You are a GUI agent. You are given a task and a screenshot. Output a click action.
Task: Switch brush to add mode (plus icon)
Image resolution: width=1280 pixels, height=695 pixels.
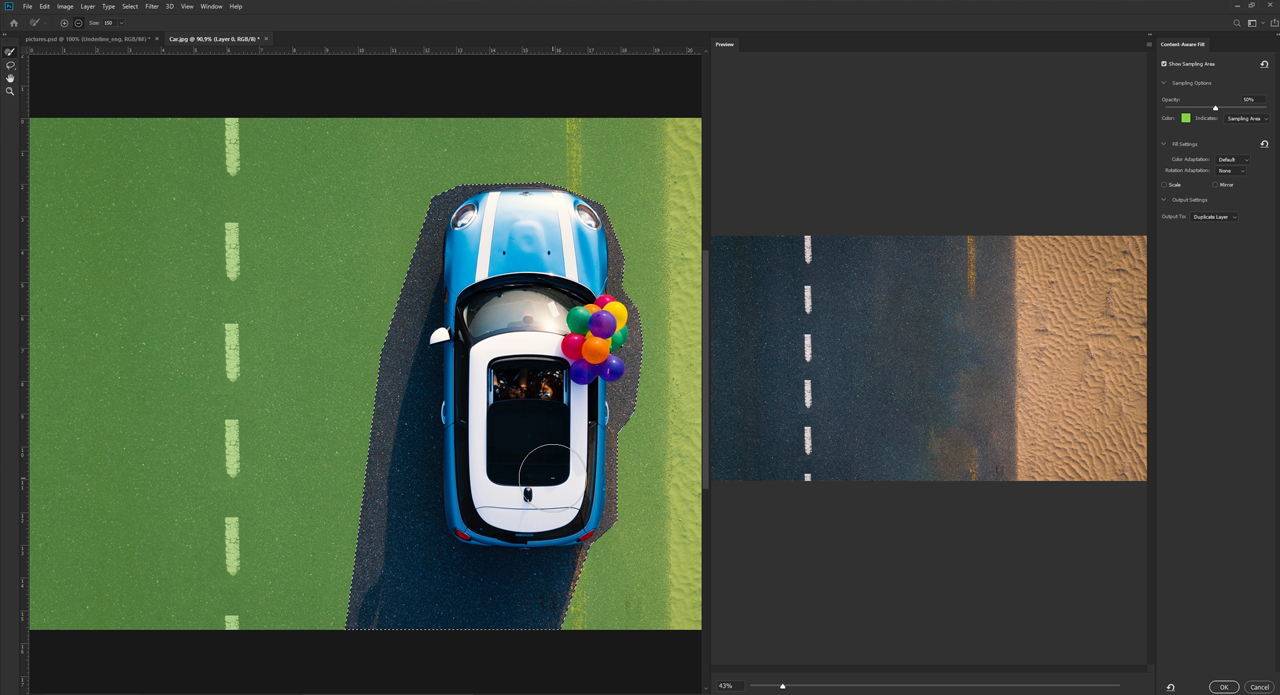[x=65, y=22]
